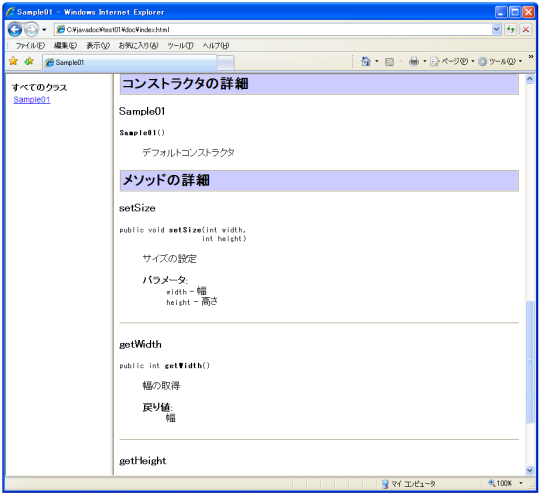Open the ヘルプ(H) menu

click(216, 45)
